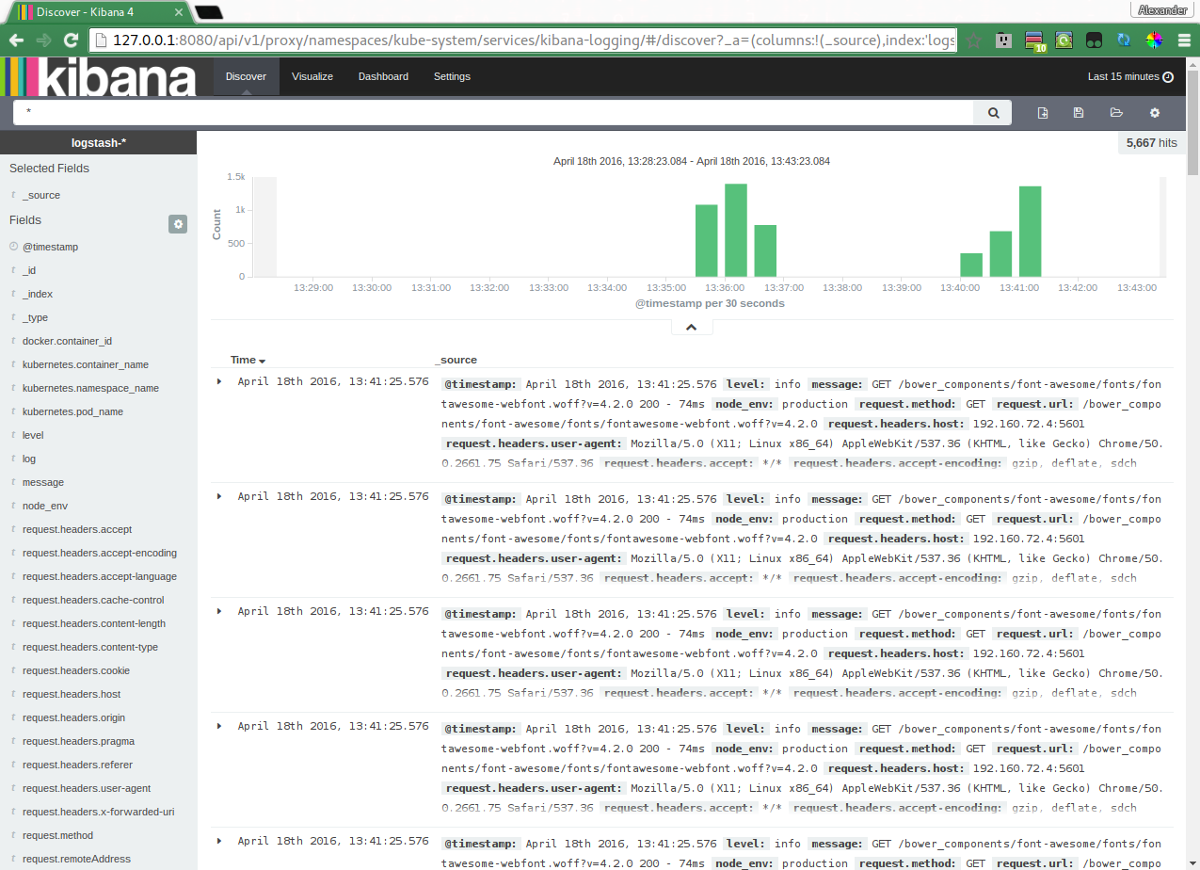Toggle sort order on the Time column

pyautogui.click(x=248, y=360)
